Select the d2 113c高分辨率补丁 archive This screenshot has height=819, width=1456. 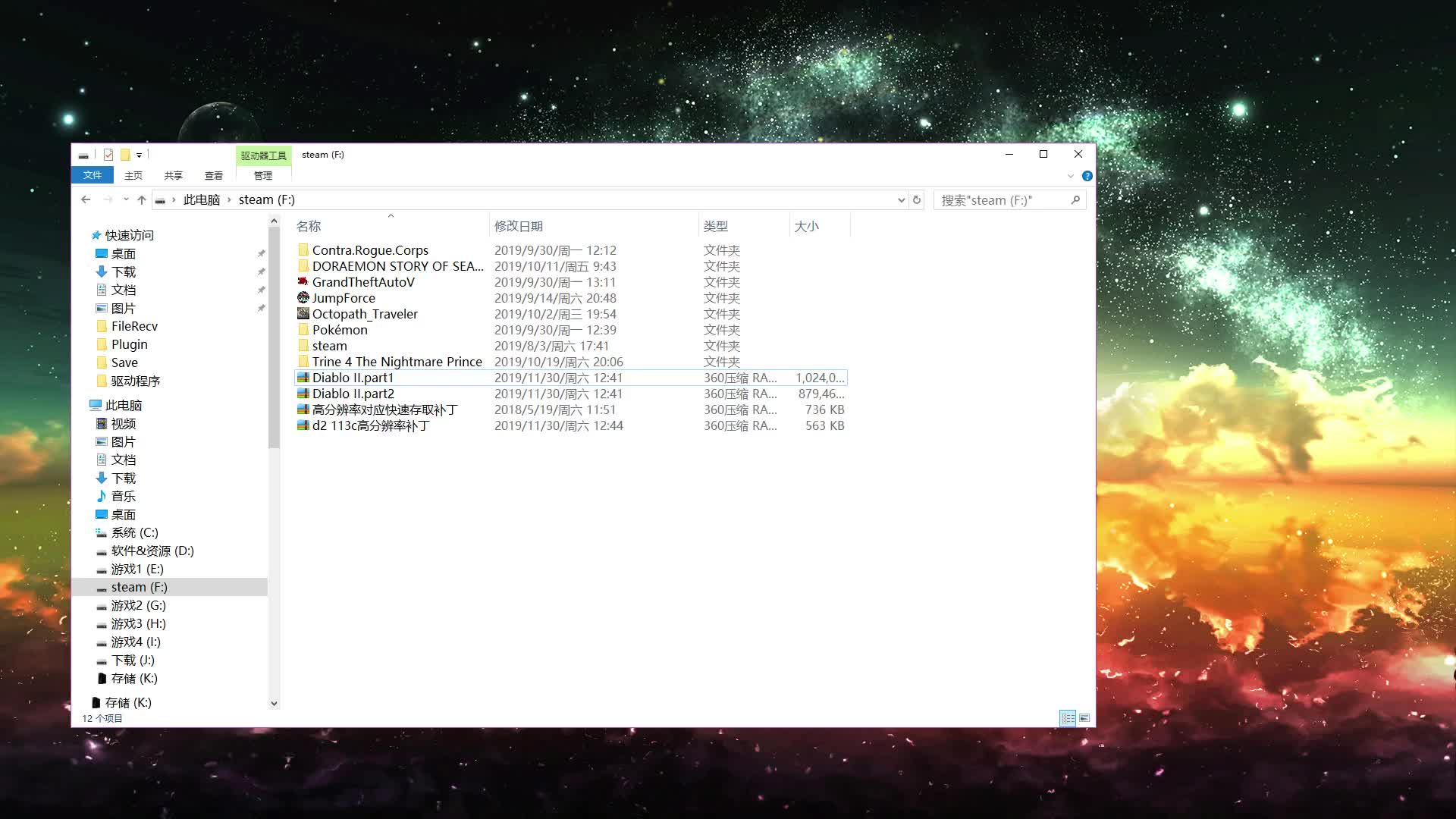[x=371, y=425]
